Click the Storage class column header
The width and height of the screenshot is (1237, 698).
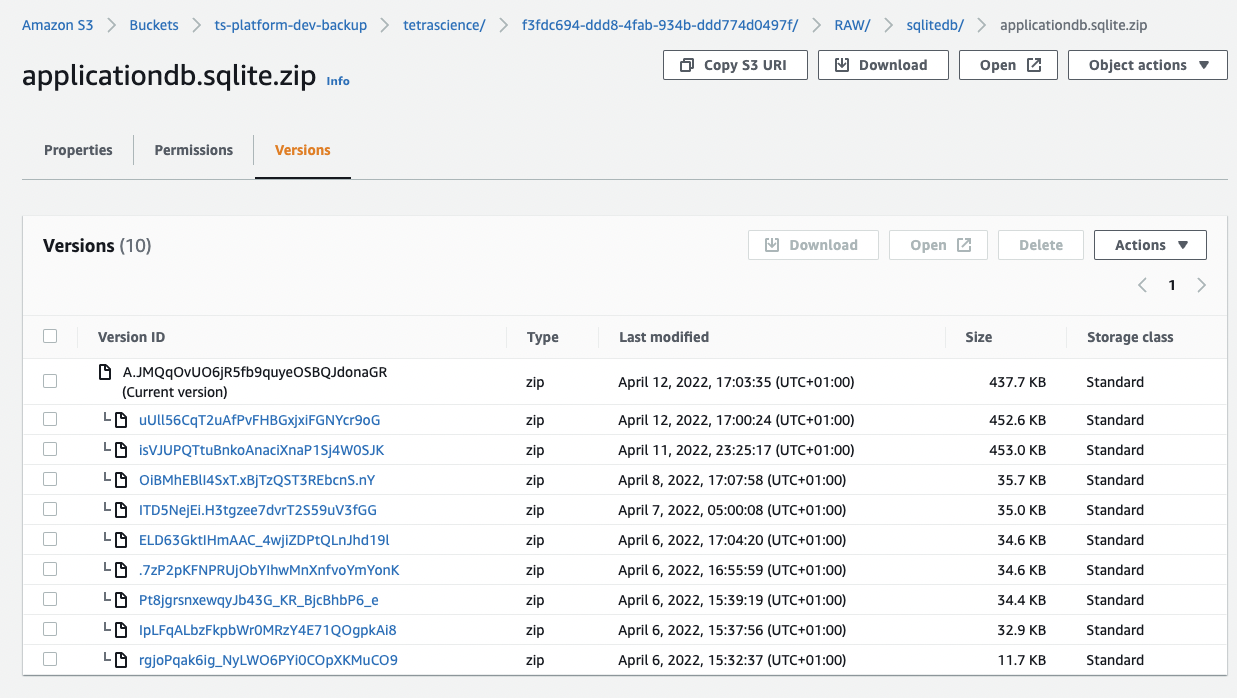(1130, 337)
